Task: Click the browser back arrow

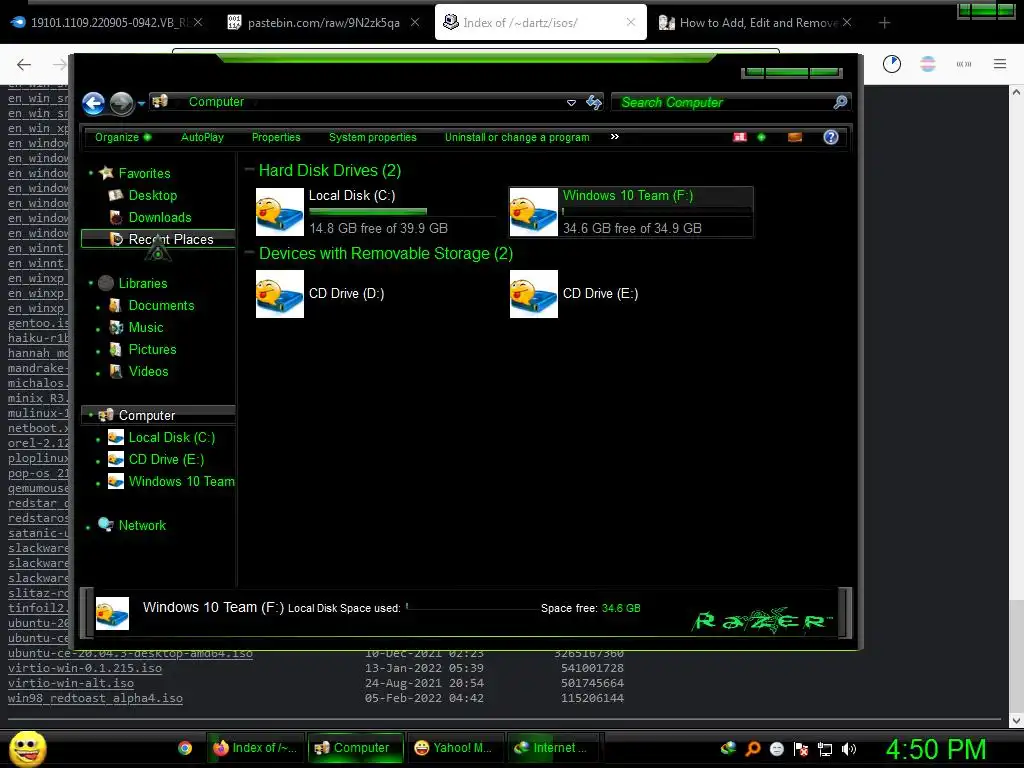Action: tap(24, 64)
